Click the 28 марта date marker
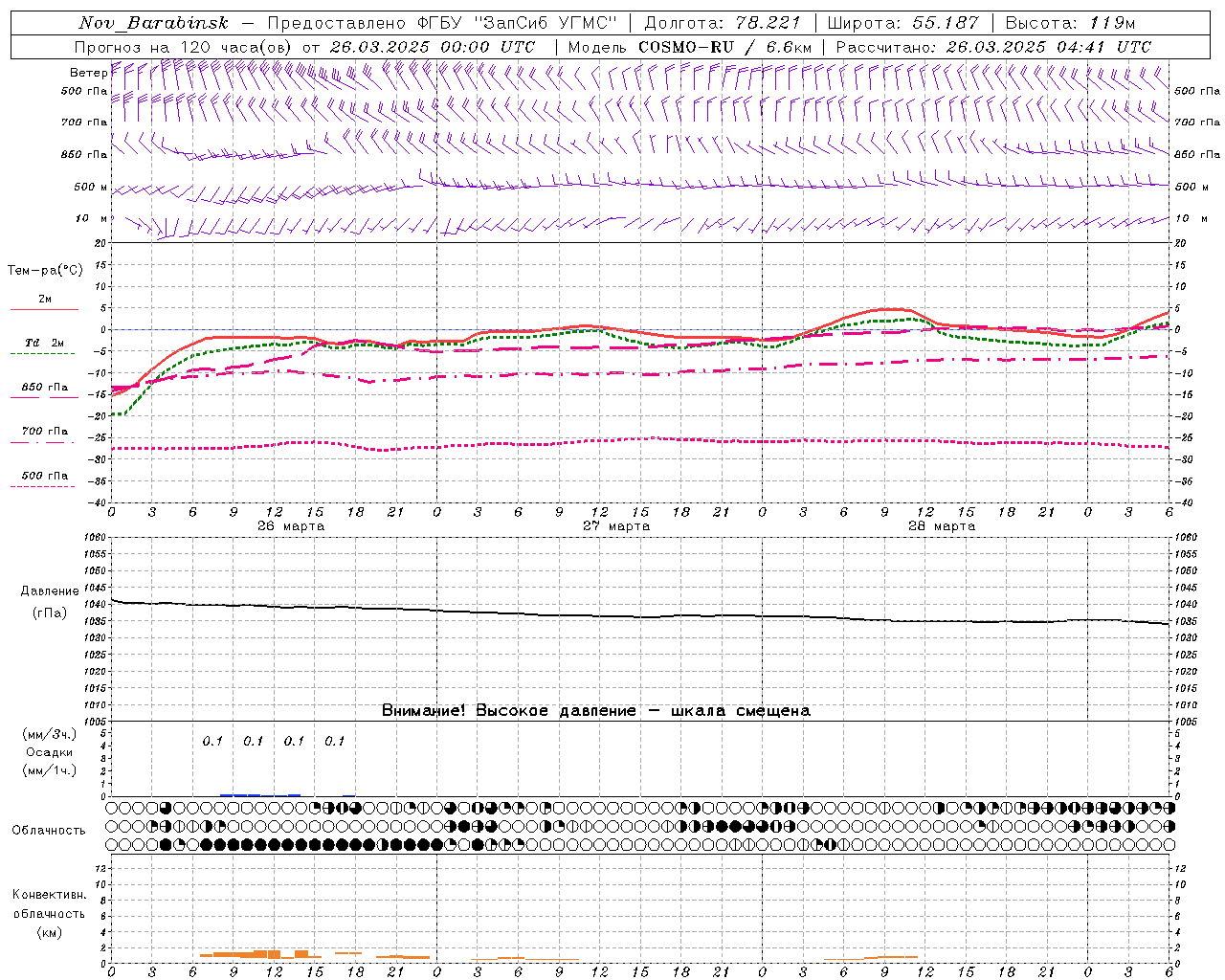The width and height of the screenshot is (1225, 980). click(x=942, y=526)
